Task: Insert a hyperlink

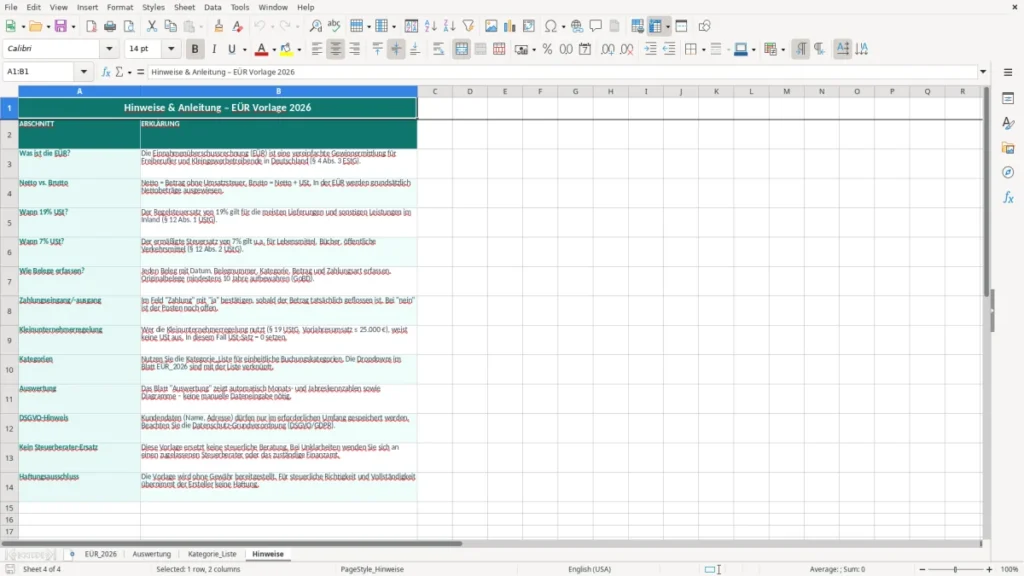Action: (577, 26)
